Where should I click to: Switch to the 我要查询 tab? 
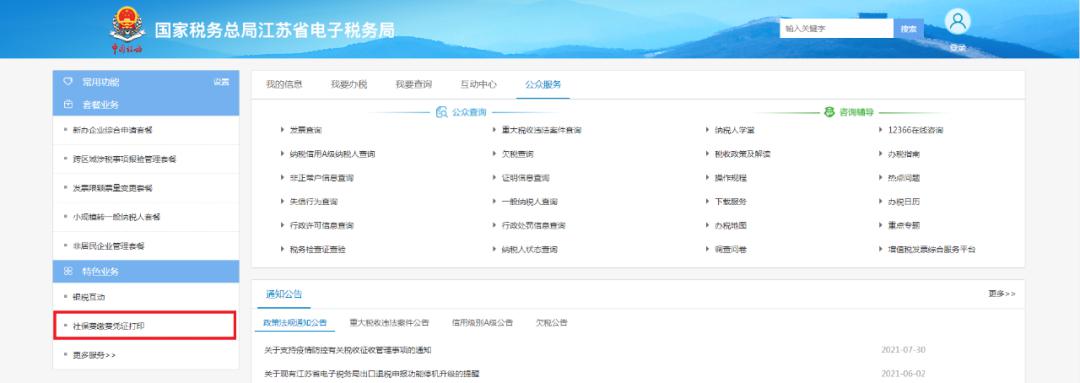point(413,85)
